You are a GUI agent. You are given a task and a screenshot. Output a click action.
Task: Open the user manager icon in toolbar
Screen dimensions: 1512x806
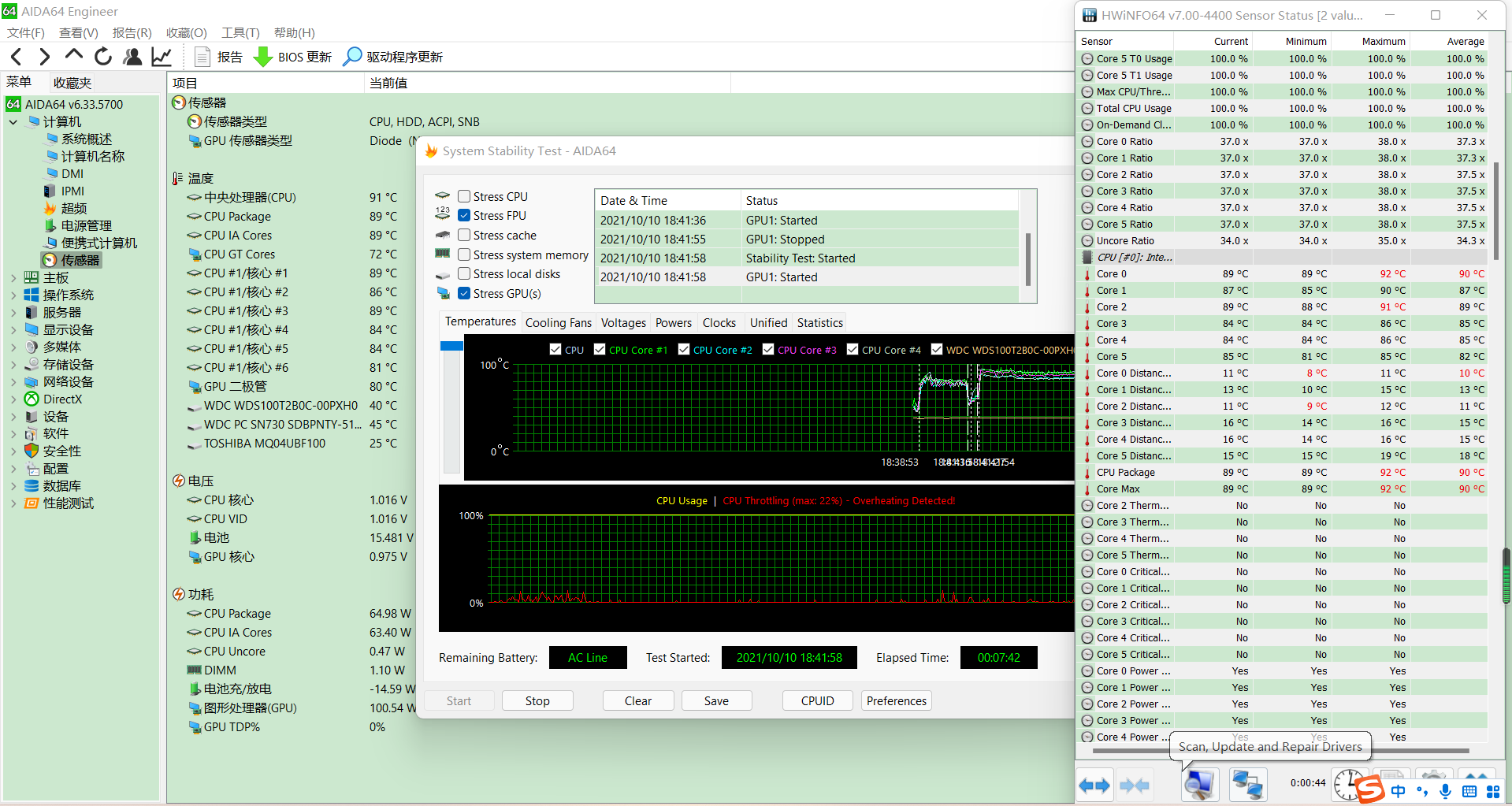coord(132,57)
